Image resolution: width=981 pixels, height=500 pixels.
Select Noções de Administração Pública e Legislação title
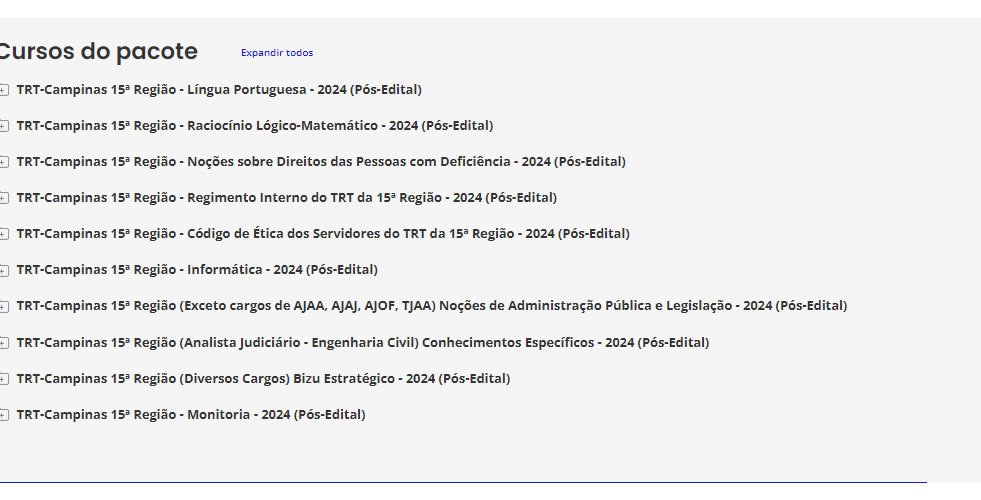click(432, 306)
